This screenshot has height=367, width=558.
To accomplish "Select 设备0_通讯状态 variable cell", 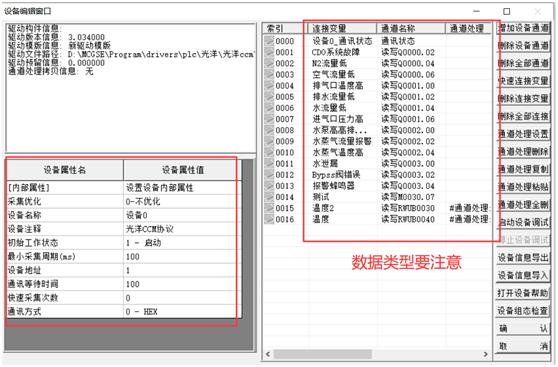I will coord(342,41).
